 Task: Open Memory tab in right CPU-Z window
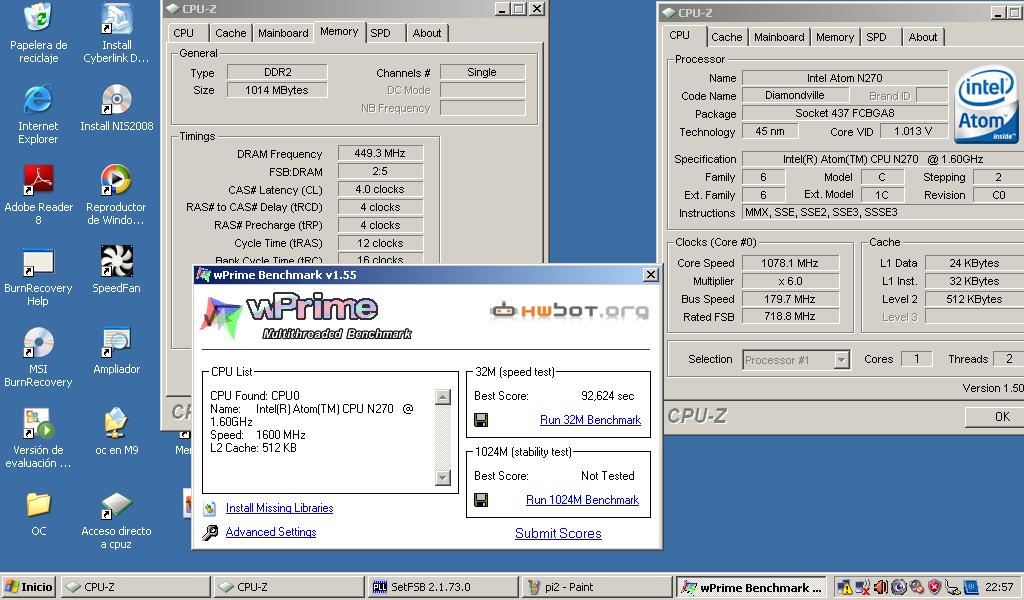(835, 37)
